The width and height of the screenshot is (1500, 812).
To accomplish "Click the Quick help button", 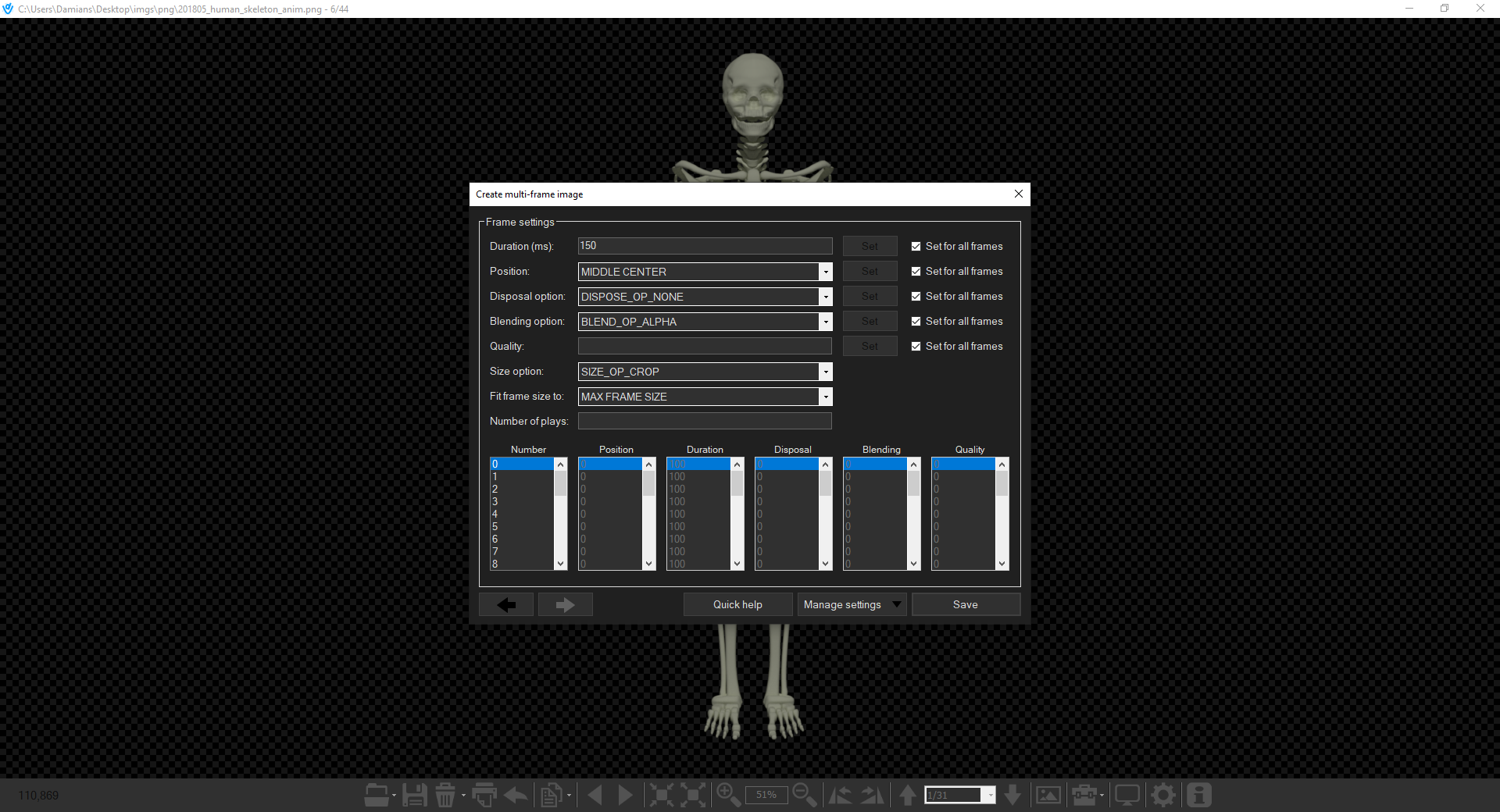I will point(737,604).
